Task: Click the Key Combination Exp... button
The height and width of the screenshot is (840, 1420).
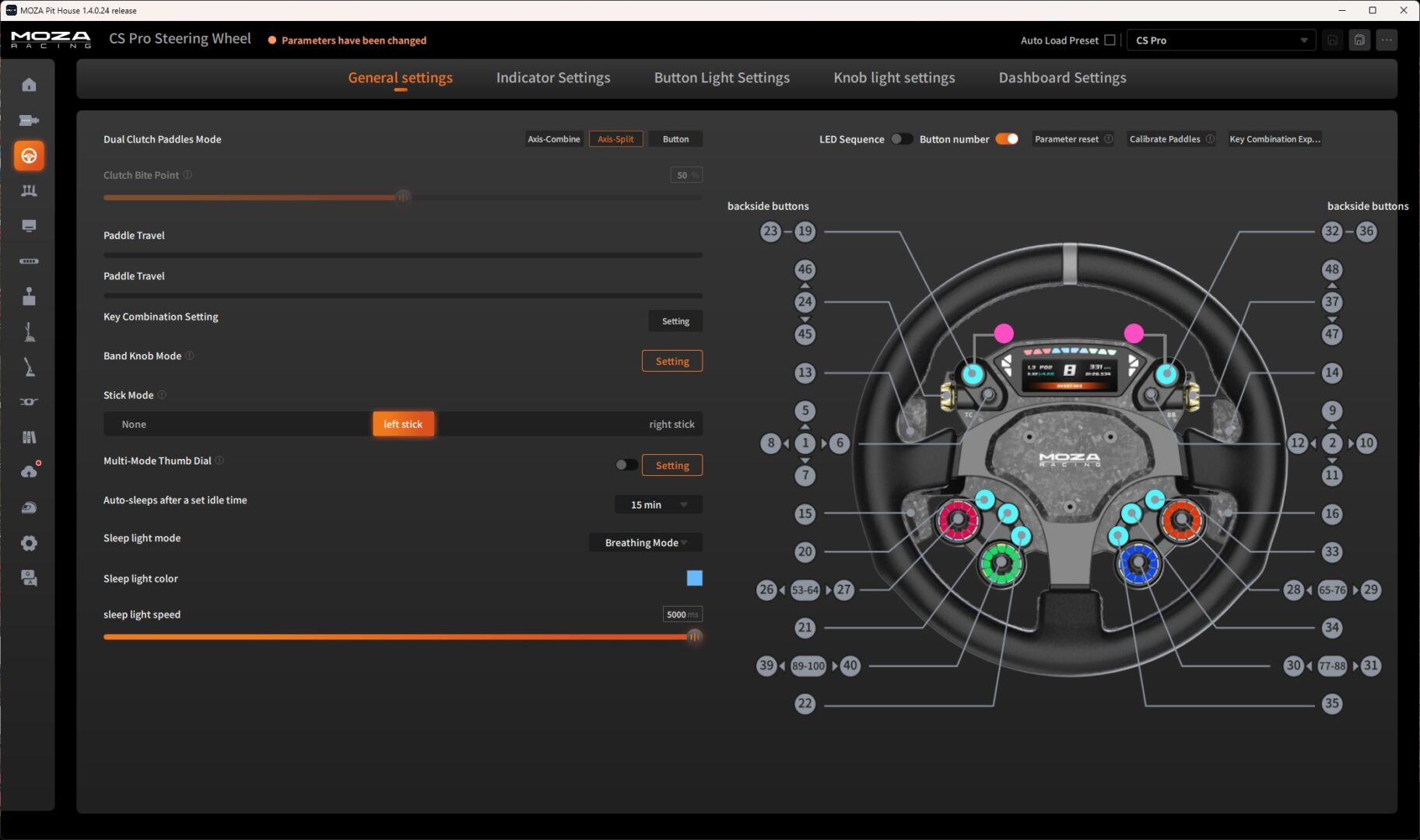Action: pos(1274,139)
